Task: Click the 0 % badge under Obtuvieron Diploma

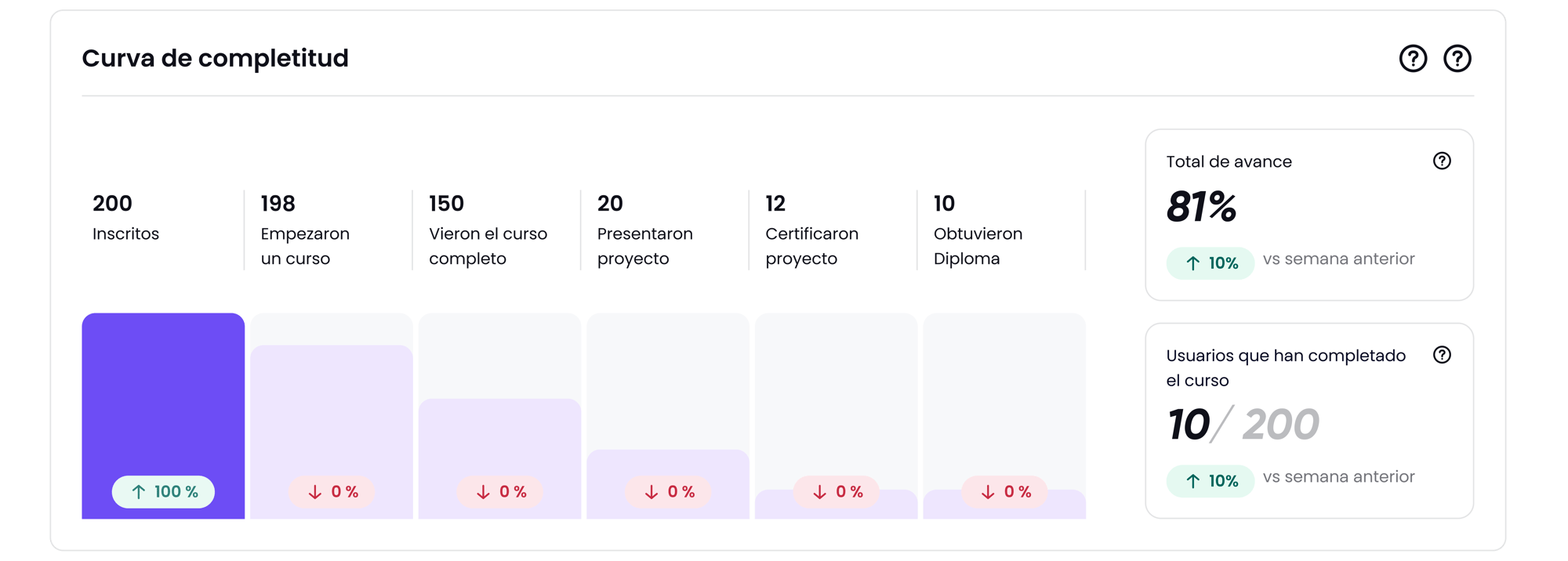Action: 1004,492
